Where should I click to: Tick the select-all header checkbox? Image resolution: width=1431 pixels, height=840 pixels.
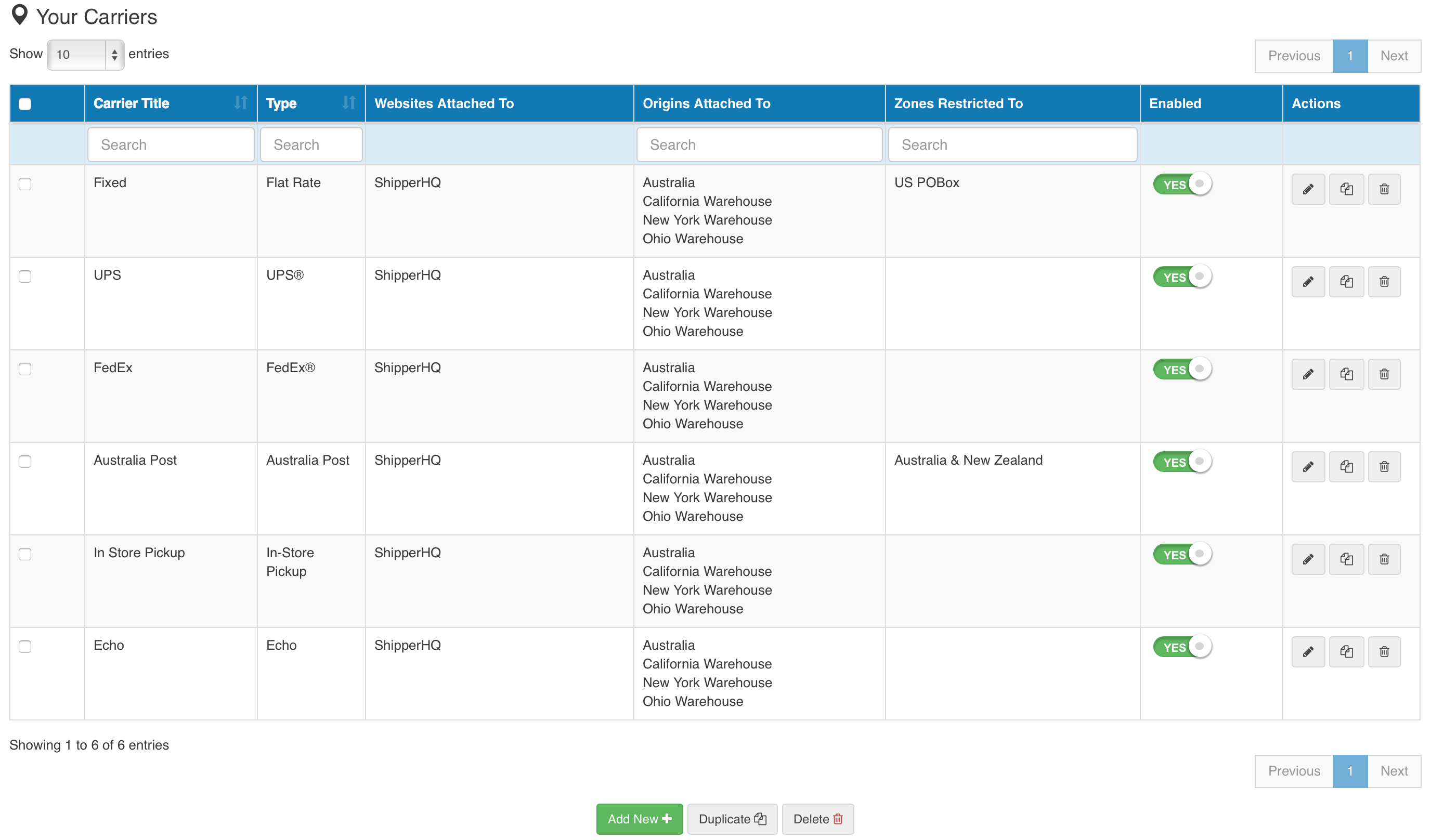[25, 104]
